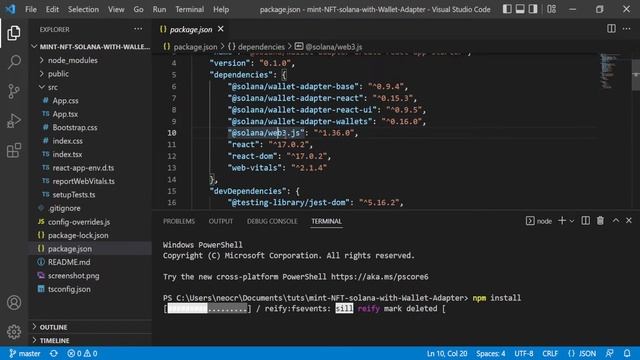This screenshot has height=360, width=640.
Task: Change encoding via UTF-8 status item
Action: [524, 353]
